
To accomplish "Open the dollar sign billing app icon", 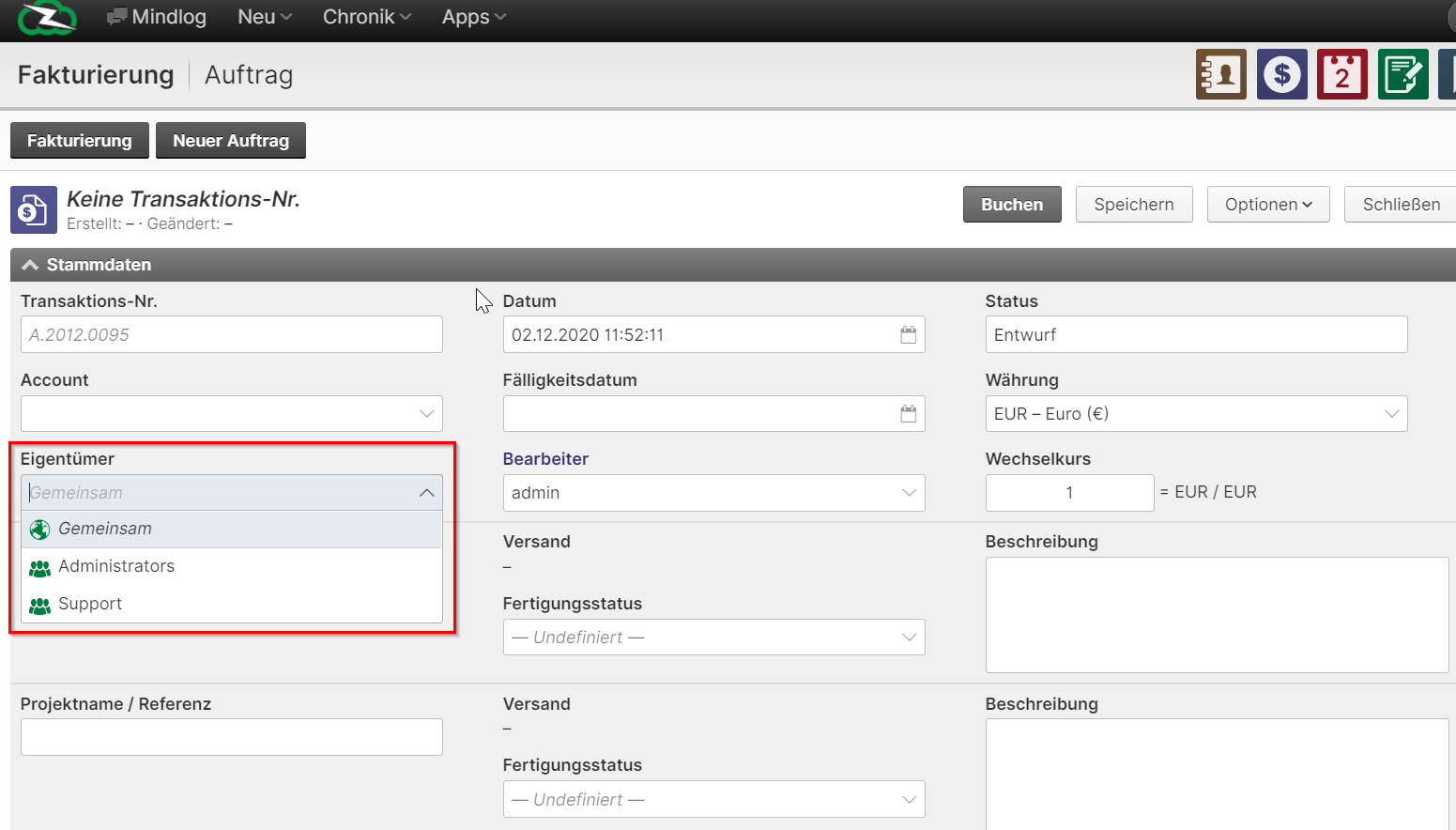I will coord(1281,74).
